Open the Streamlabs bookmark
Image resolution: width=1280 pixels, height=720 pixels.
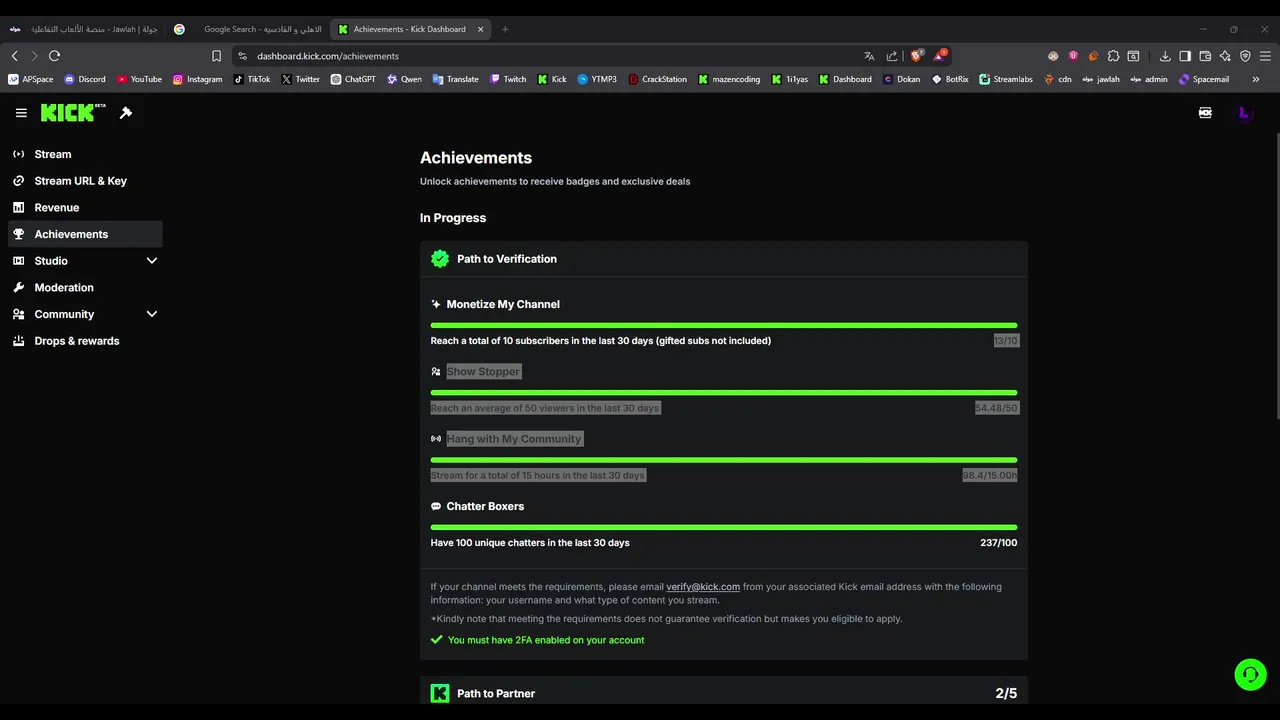pos(1006,79)
